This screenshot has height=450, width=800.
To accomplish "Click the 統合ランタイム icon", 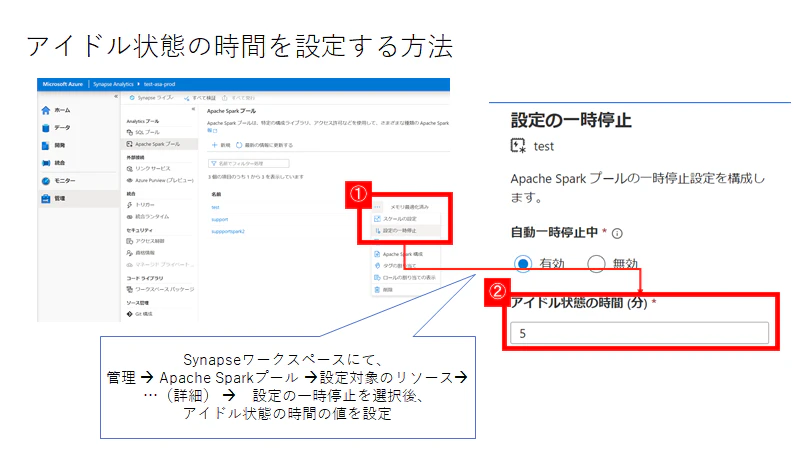I will (x=130, y=217).
